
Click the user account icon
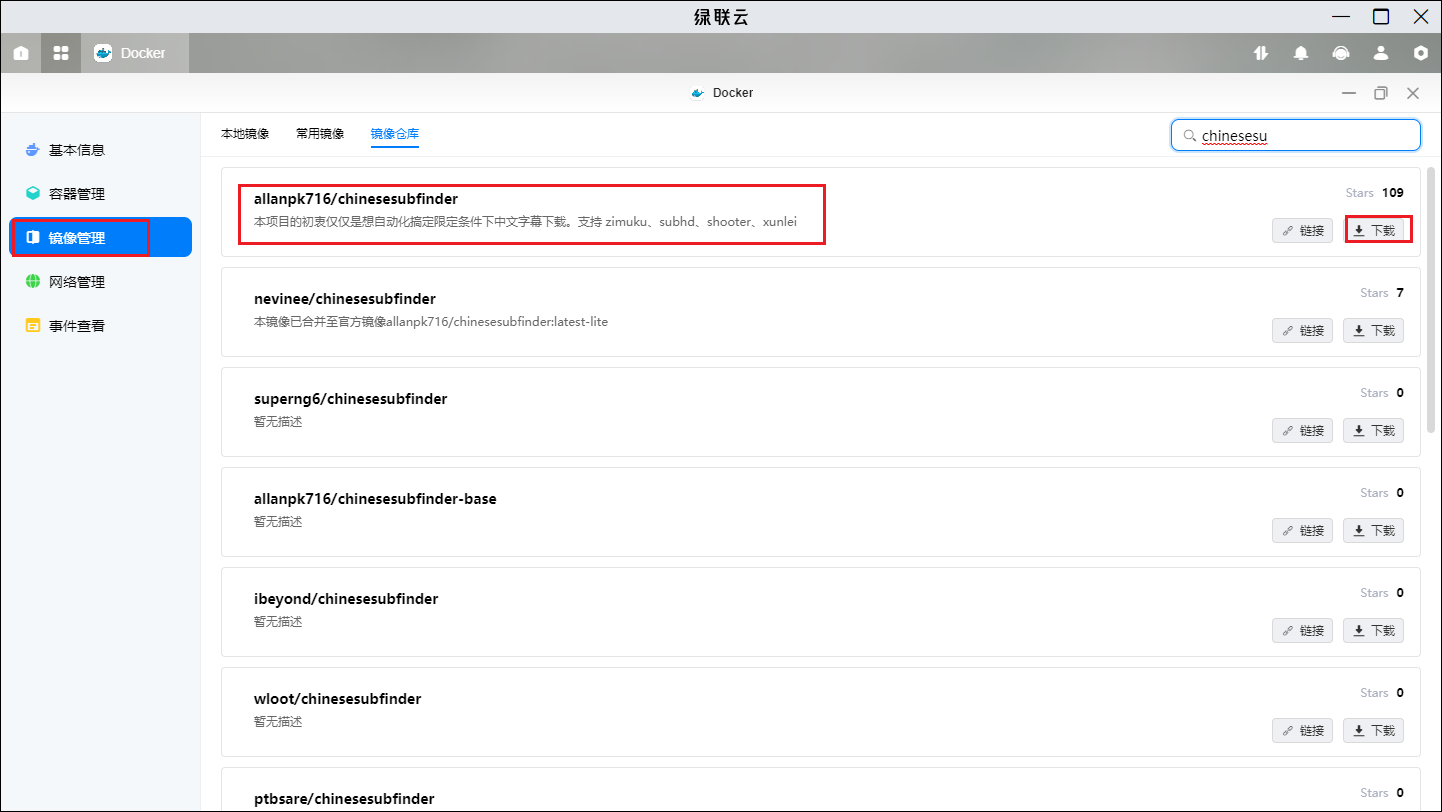point(1381,53)
